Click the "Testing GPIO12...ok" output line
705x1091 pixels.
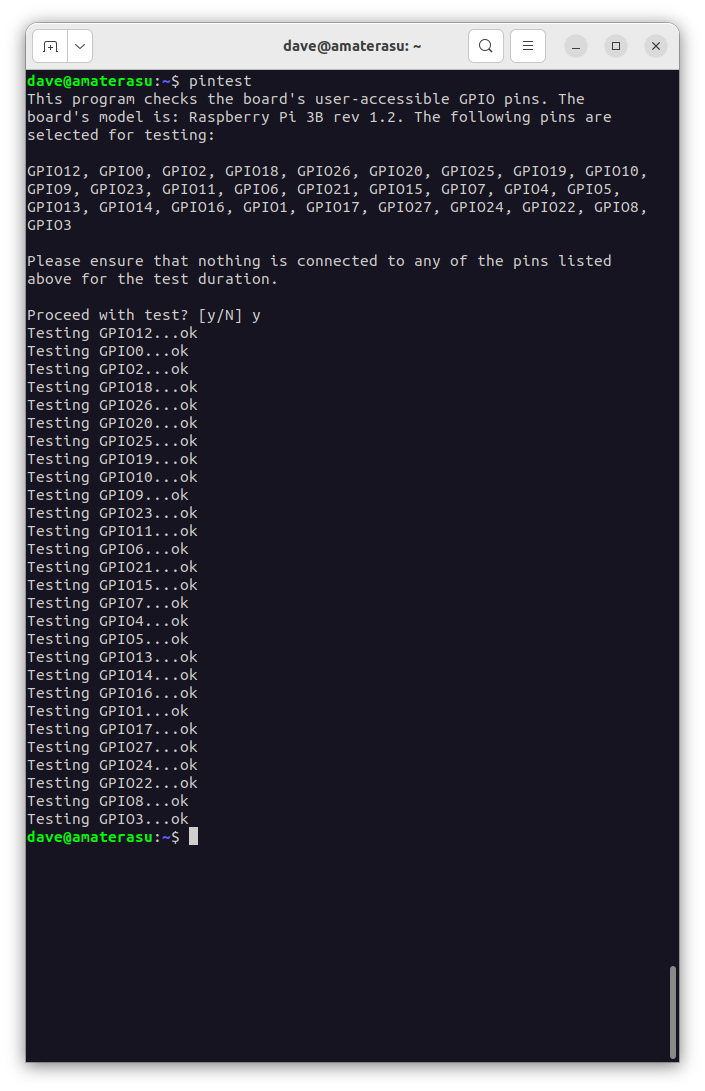pos(112,333)
